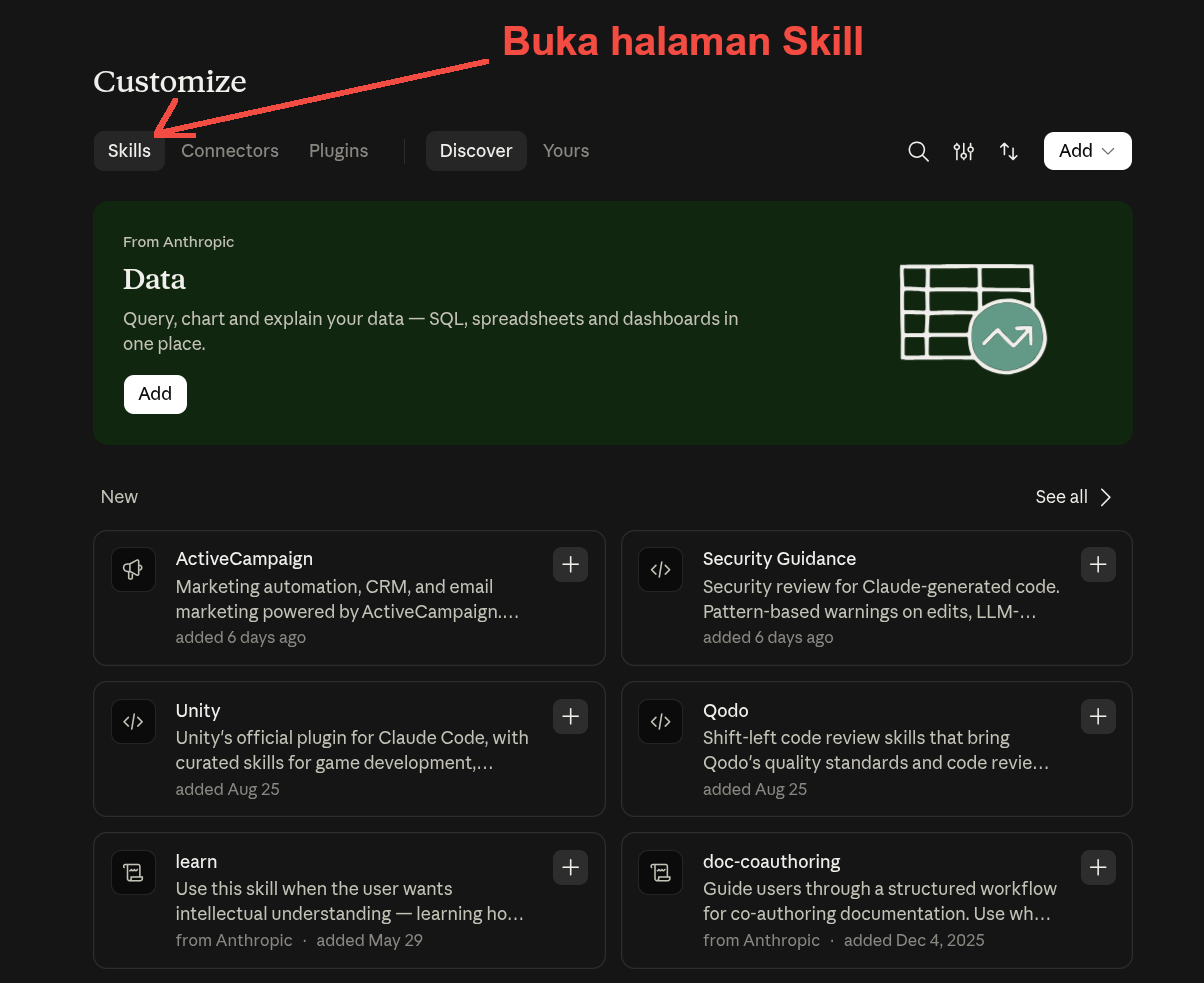1204x983 pixels.
Task: Click the Data spreadsheet chart illustration
Action: (972, 318)
